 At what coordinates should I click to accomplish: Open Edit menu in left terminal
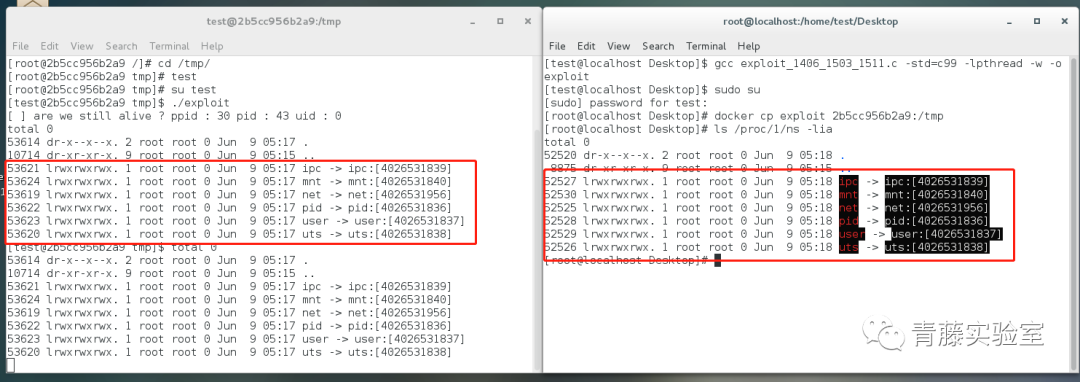50,46
